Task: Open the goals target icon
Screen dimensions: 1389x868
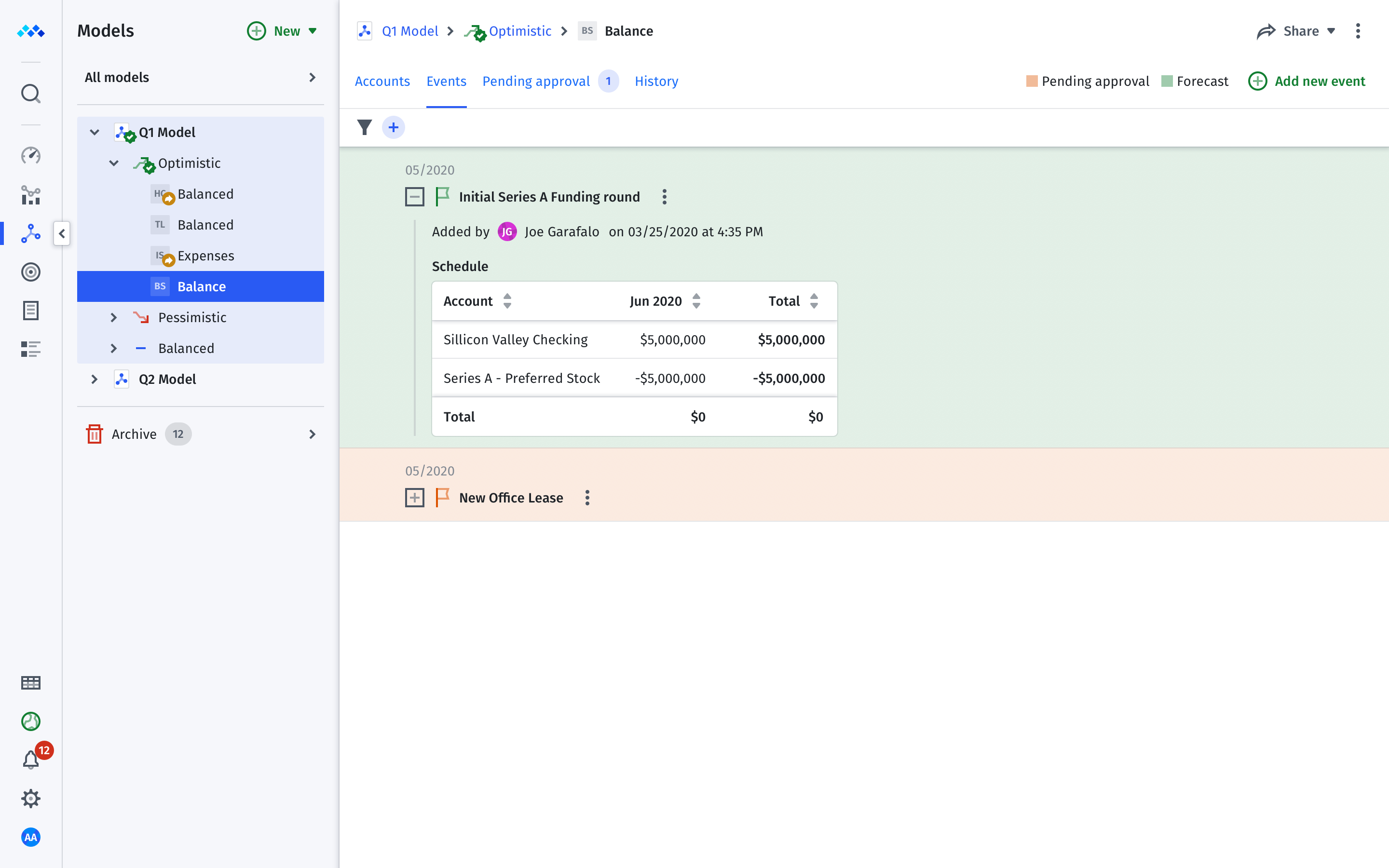Action: 30,272
